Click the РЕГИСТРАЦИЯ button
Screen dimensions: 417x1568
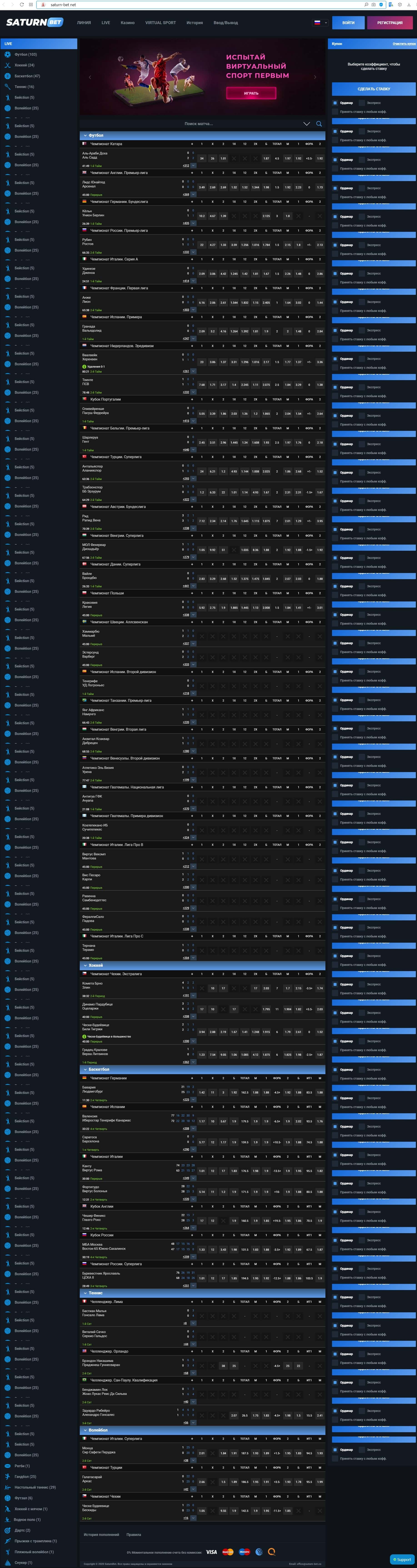point(390,23)
